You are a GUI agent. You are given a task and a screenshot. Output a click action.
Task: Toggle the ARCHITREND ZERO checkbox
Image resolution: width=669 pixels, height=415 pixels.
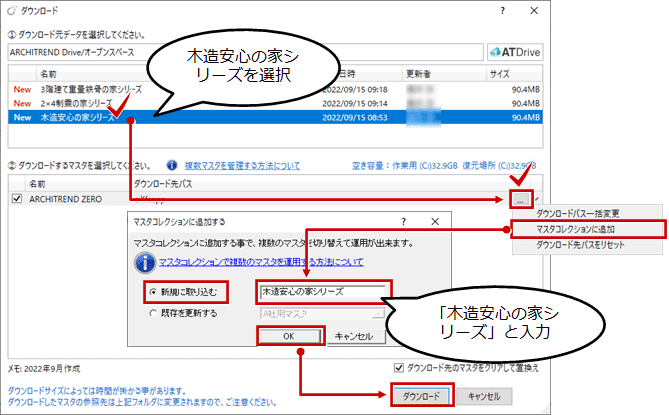17,199
